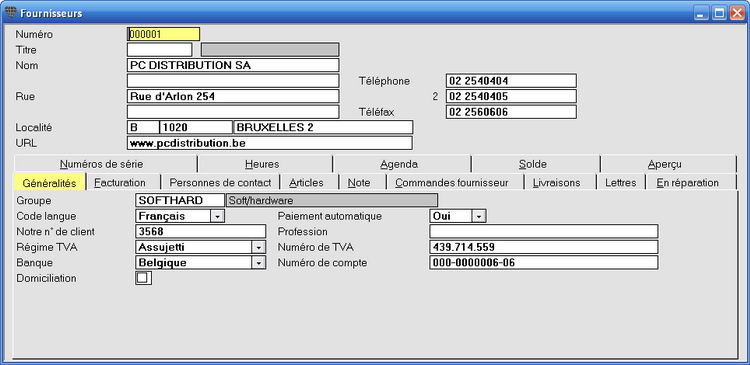Expand the Paiement automatique dropdown
Viewport: 750px width, 365px height.
pyautogui.click(x=479, y=216)
